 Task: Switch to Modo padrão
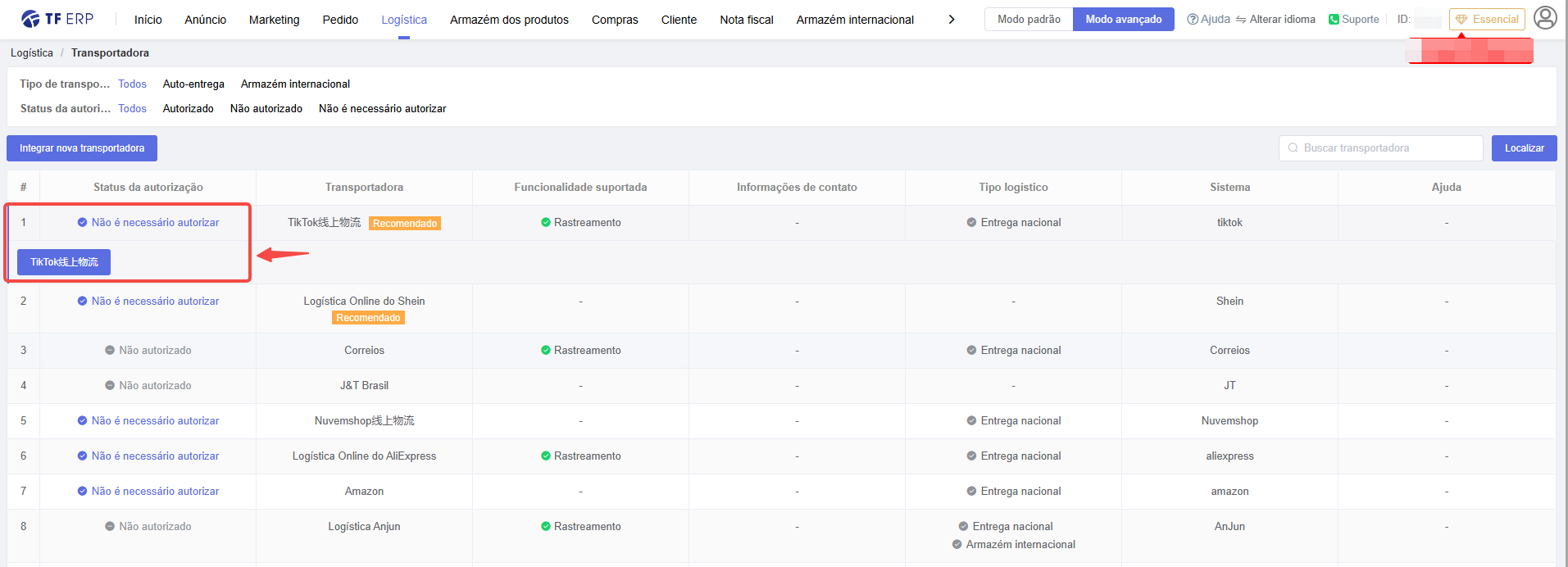tap(1029, 19)
